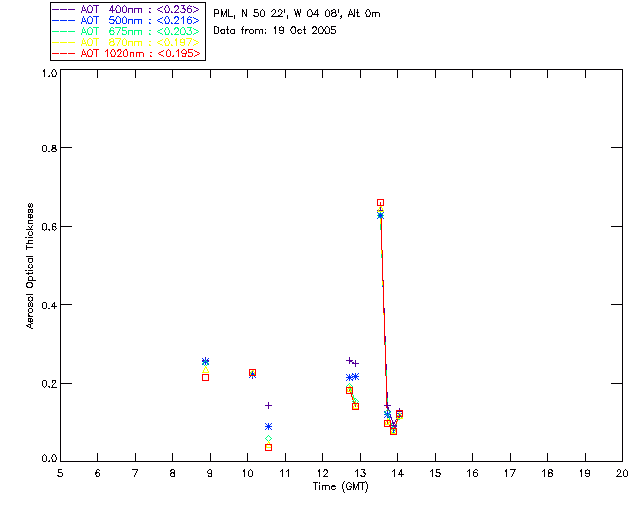Click the blue asterisk marker near 9 hours

tap(205, 361)
